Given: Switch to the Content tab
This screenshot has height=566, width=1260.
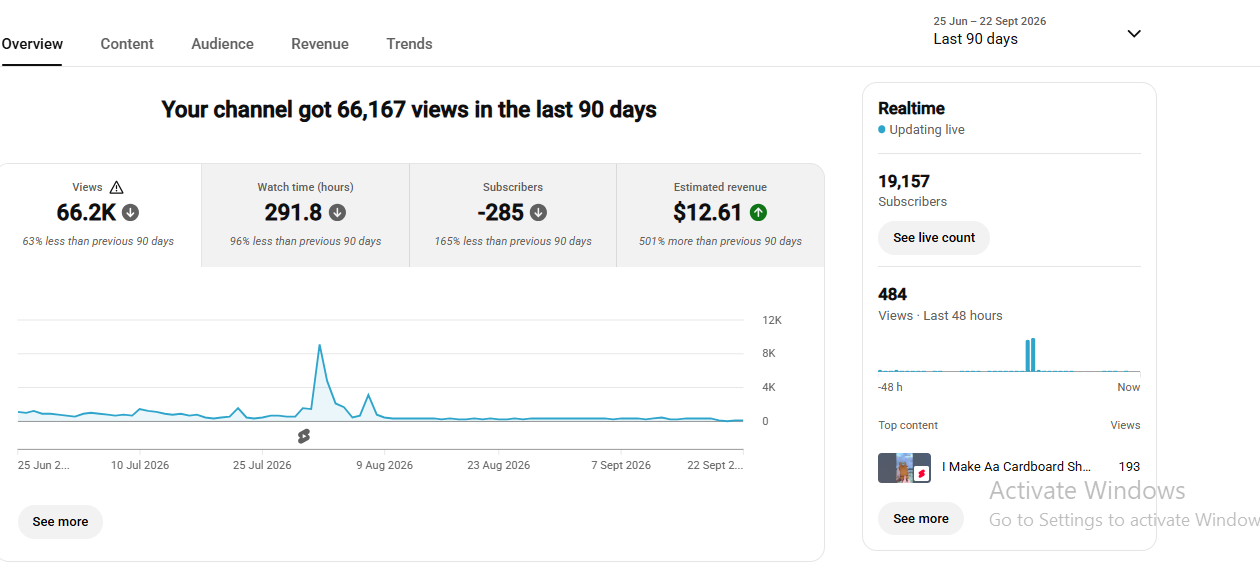Looking at the screenshot, I should (127, 44).
